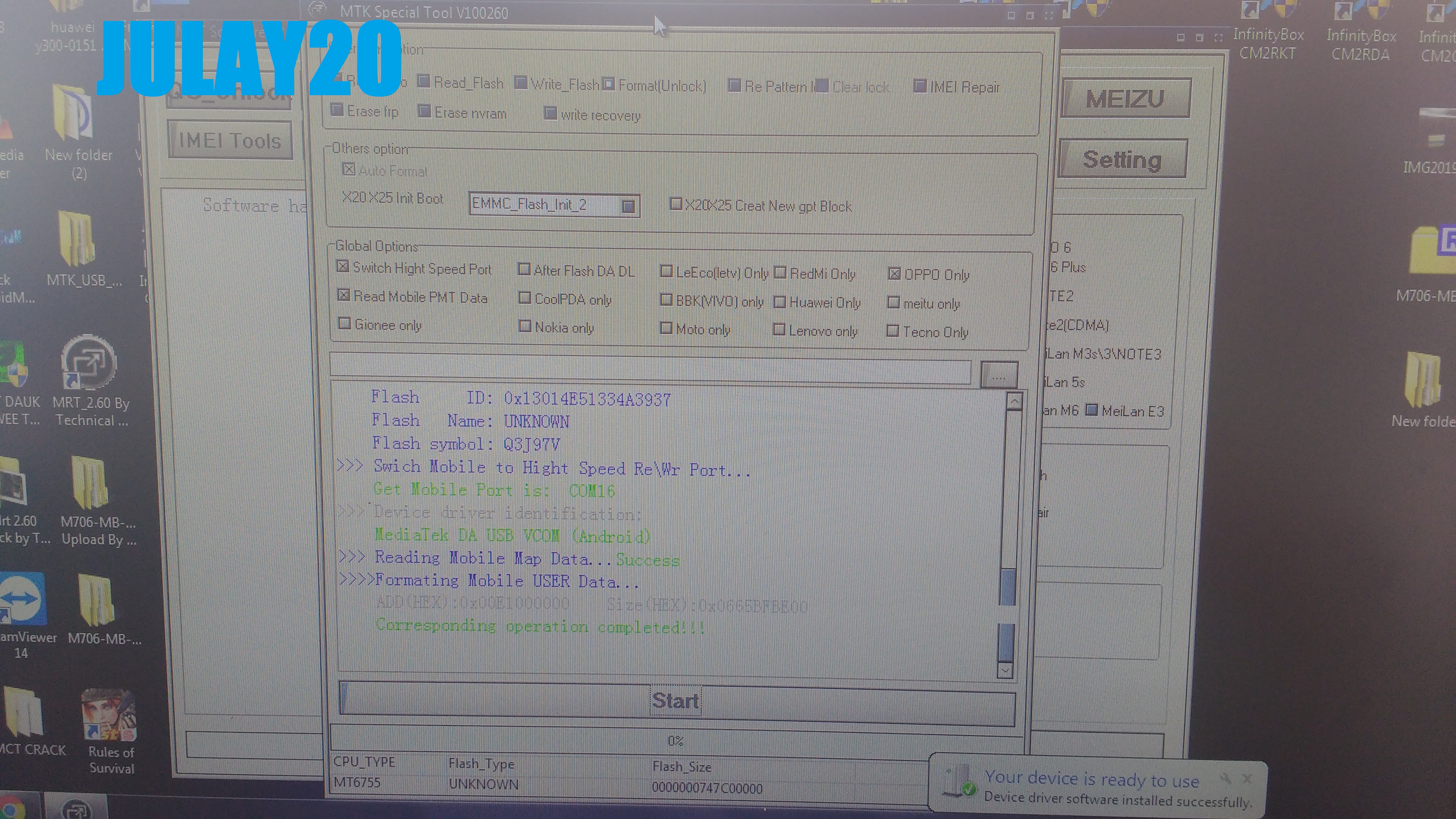Toggle Switch Hight Speed Port option
Viewport: 1456px width, 819px height.
point(343,266)
